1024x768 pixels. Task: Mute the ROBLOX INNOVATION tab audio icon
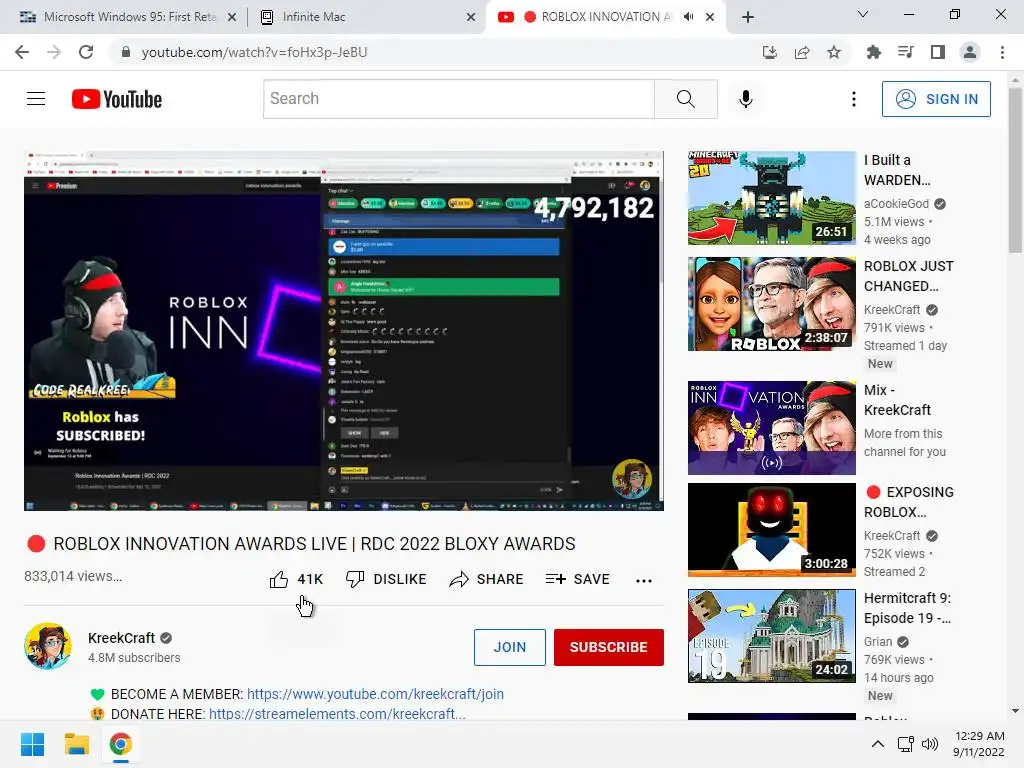[688, 17]
